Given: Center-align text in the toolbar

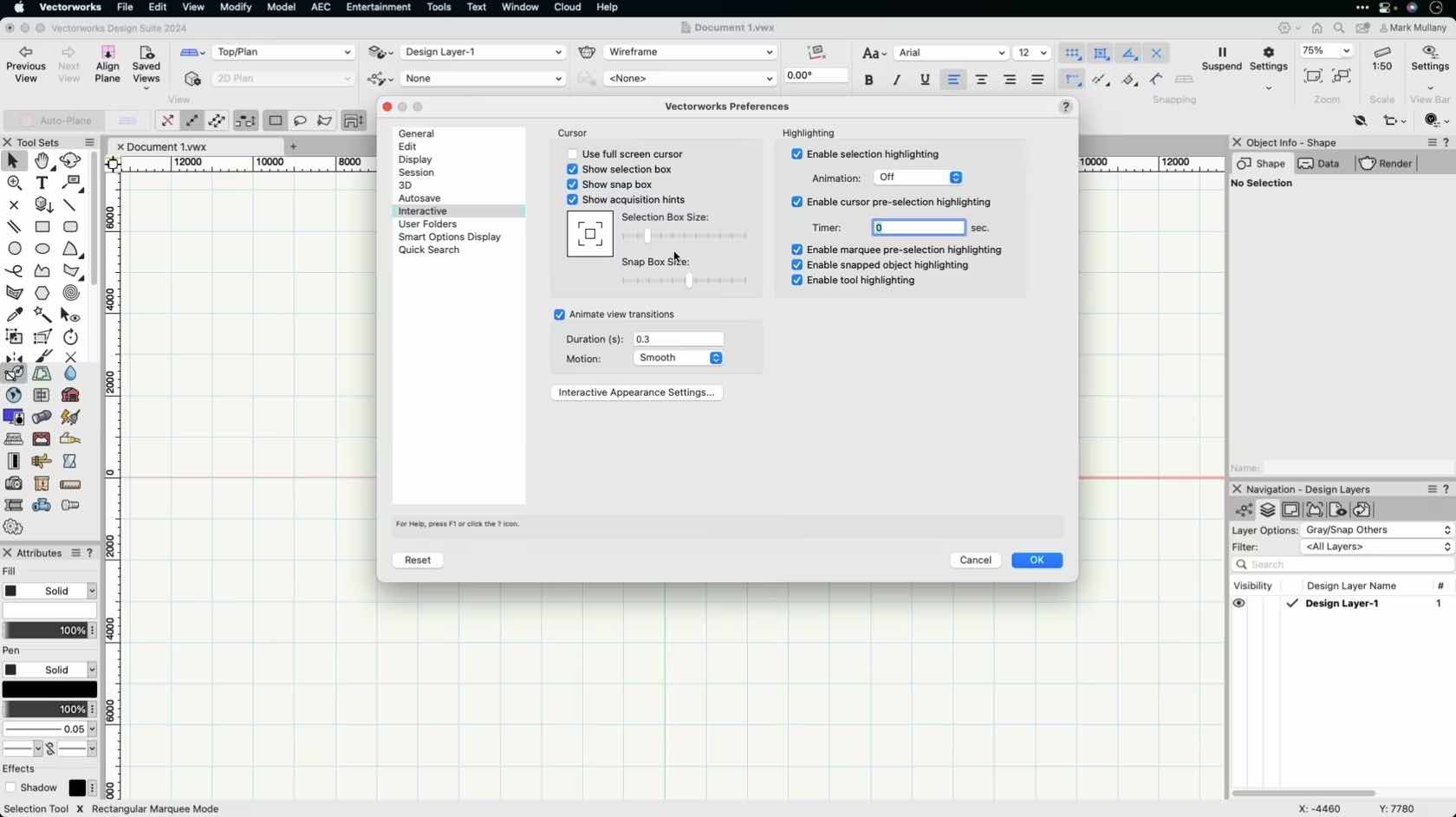Looking at the screenshot, I should [x=981, y=80].
